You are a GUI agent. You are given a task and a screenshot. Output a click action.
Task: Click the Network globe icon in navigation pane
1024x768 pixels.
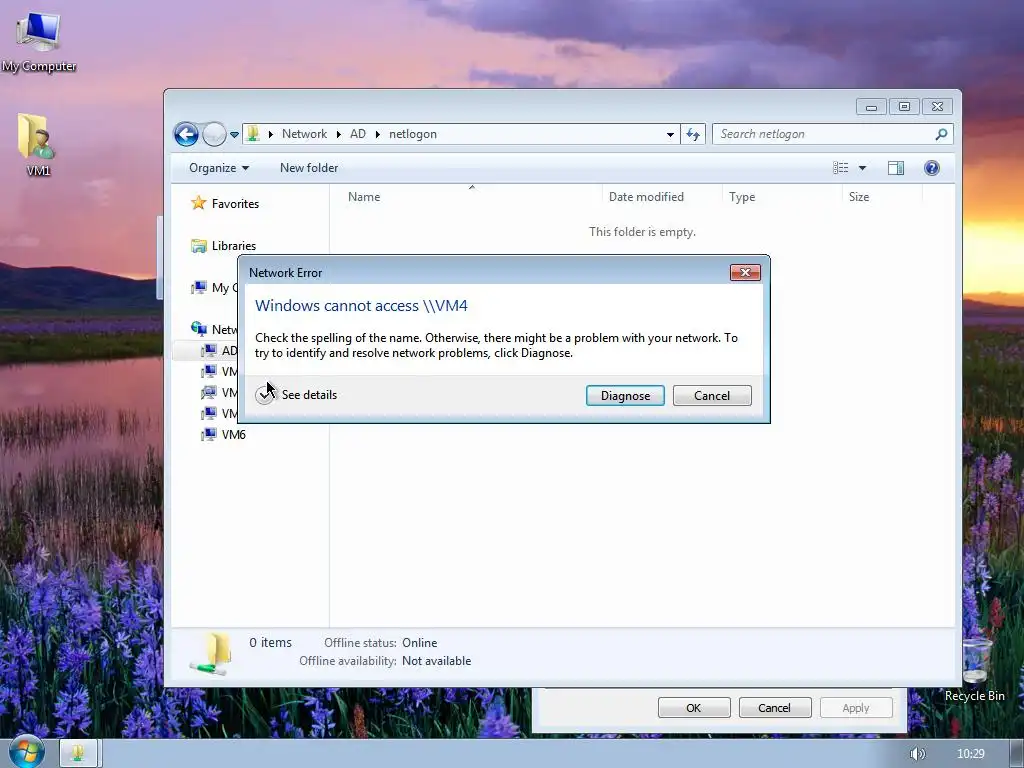[199, 329]
